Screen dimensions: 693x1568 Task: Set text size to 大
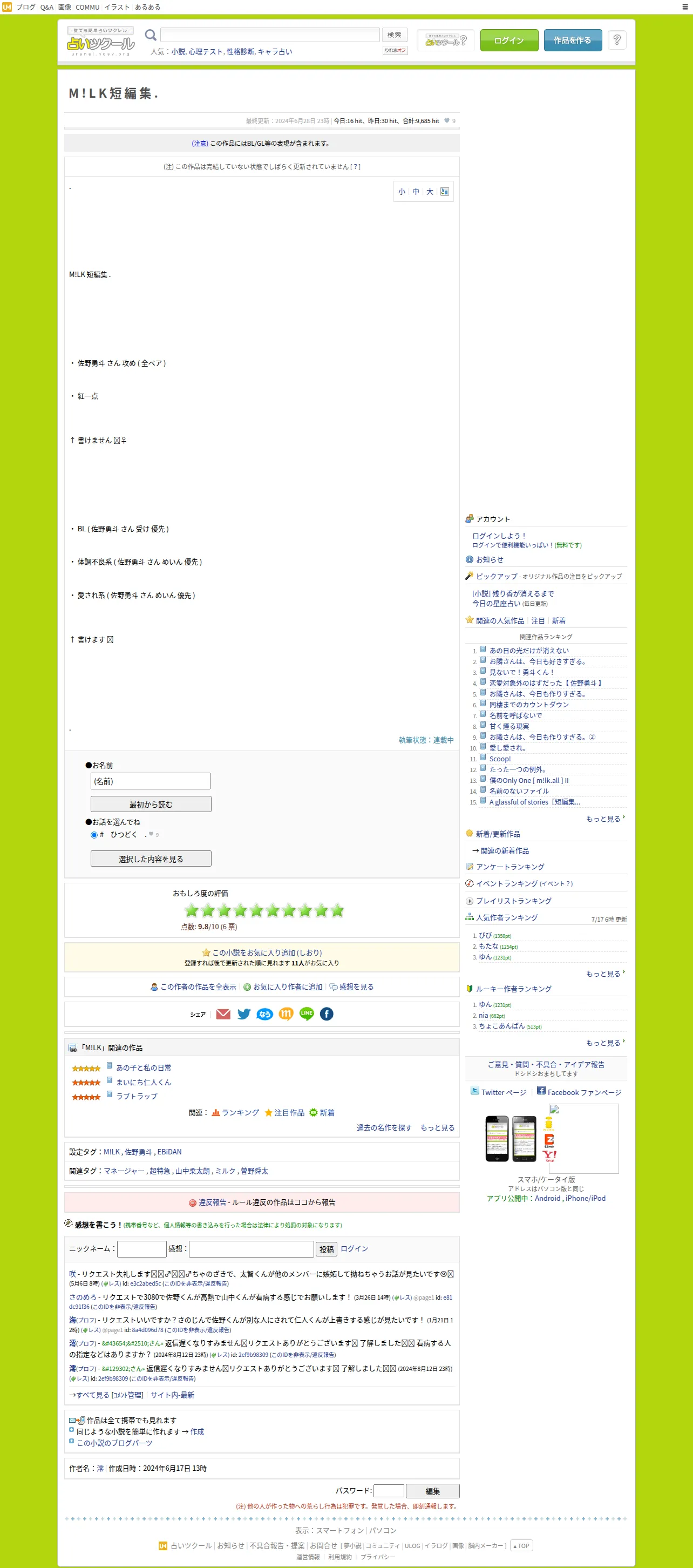[430, 191]
